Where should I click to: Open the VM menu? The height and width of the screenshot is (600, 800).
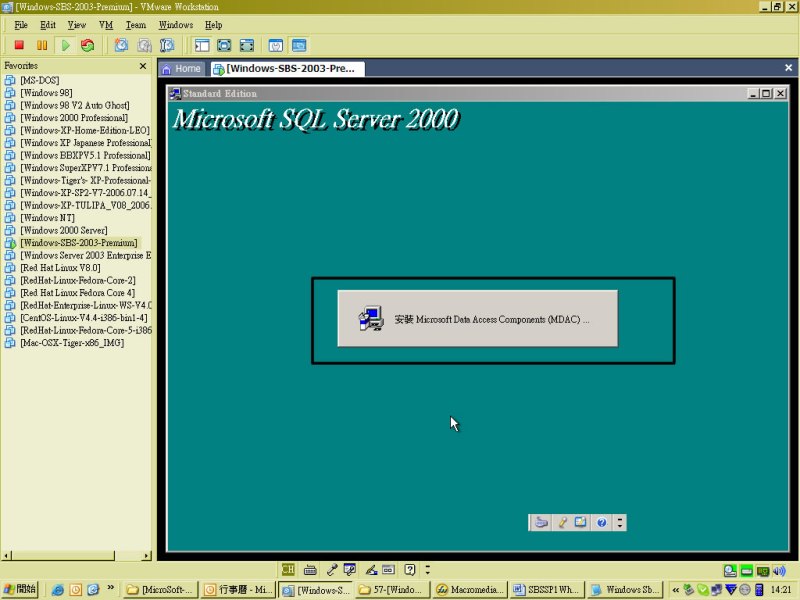[x=106, y=25]
